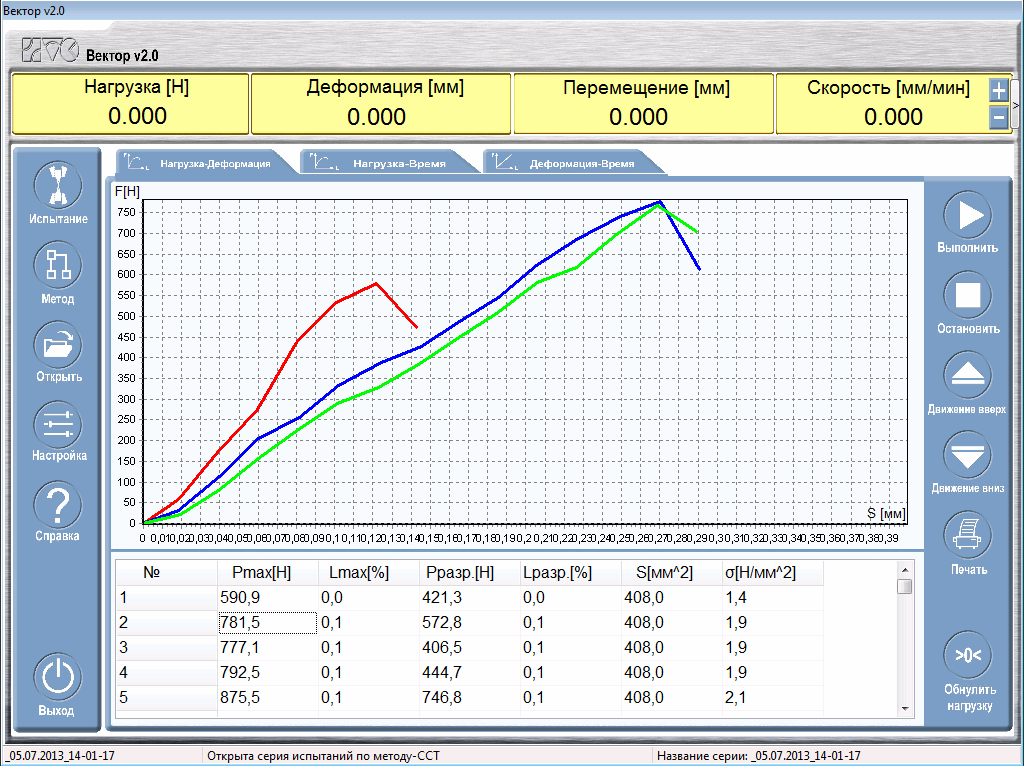Click the F[H] axis label
This screenshot has width=1024, height=766.
click(127, 191)
